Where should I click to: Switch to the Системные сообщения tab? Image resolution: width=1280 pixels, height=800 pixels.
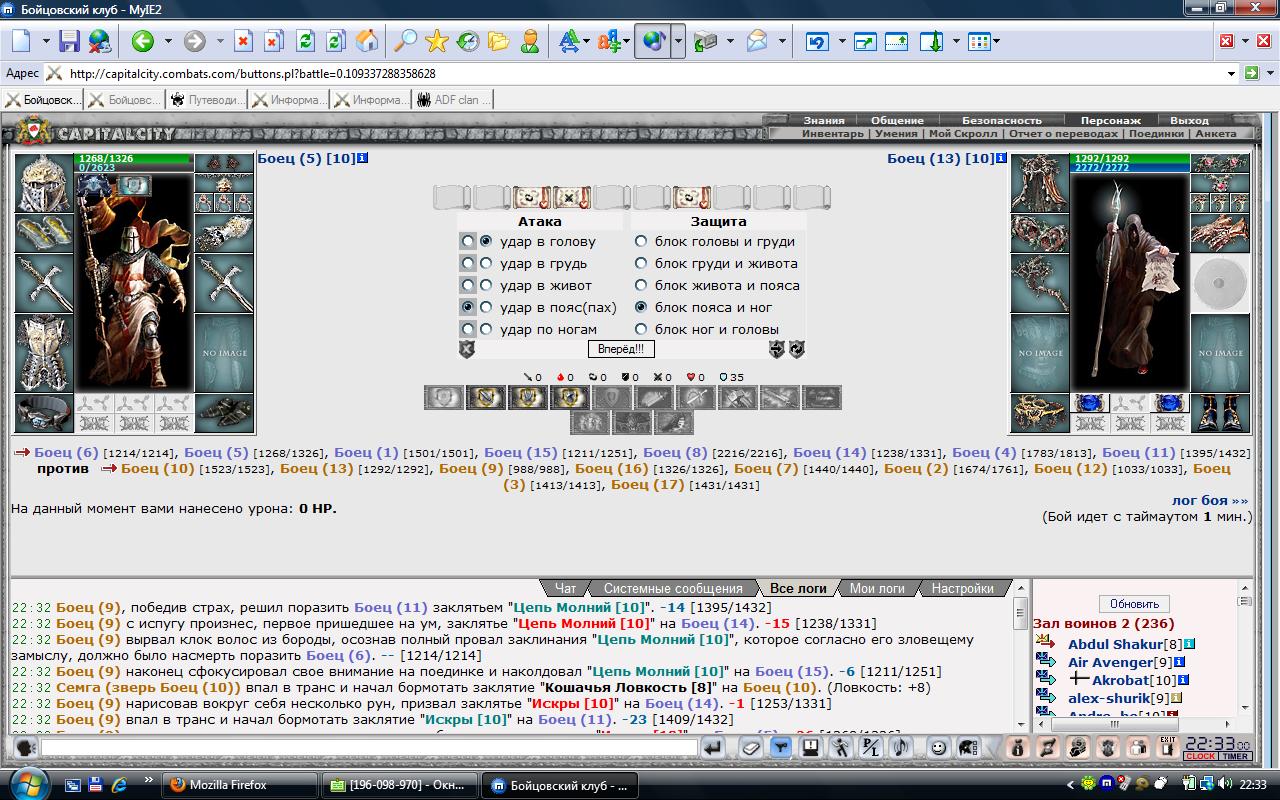(672, 588)
